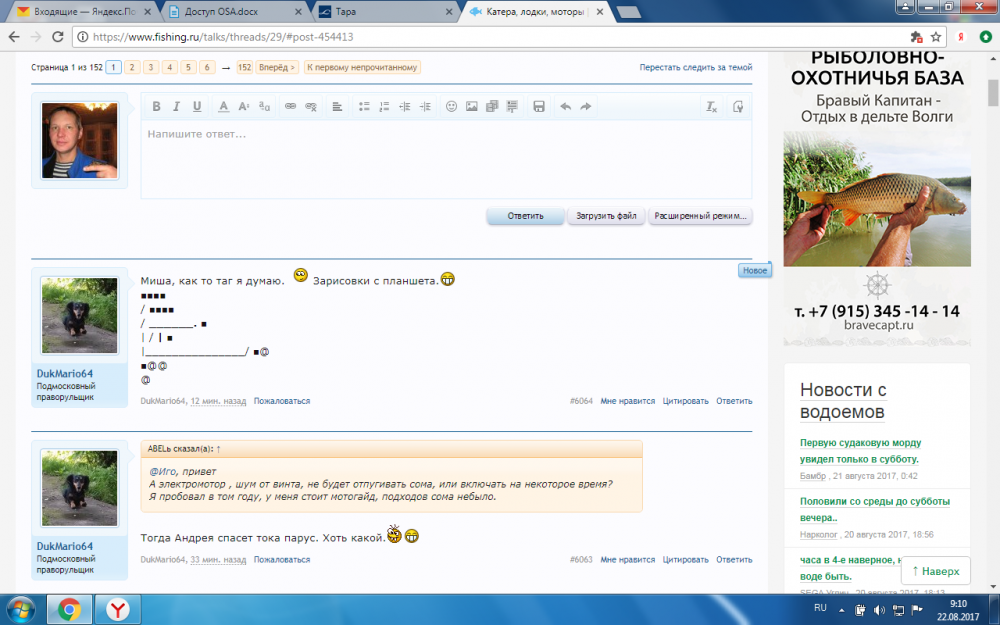This screenshot has height=625, width=1000.
Task: Click into the Напишите ответ text field
Action: [x=446, y=160]
